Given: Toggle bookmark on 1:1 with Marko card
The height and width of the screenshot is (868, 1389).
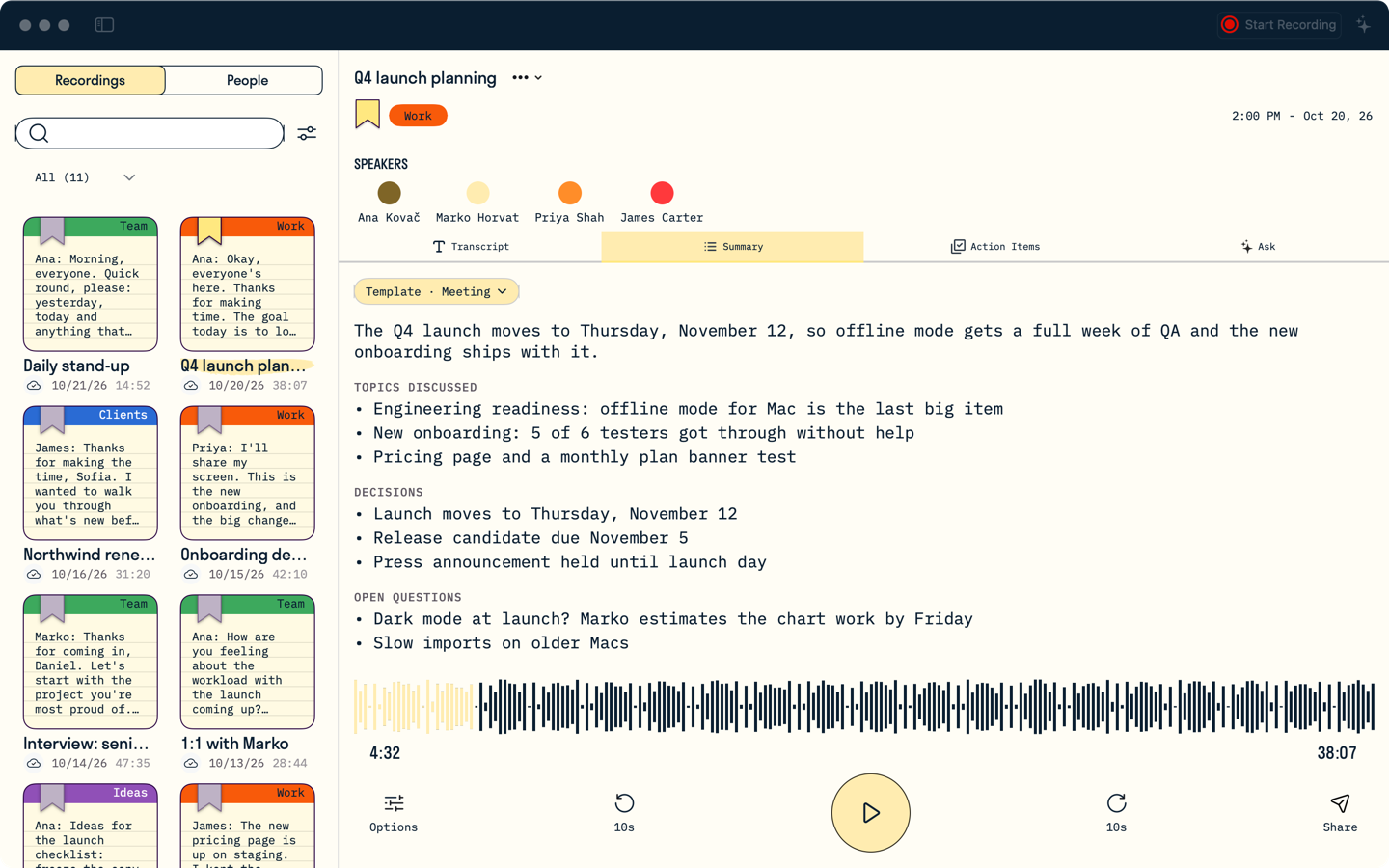Looking at the screenshot, I should (x=209, y=608).
